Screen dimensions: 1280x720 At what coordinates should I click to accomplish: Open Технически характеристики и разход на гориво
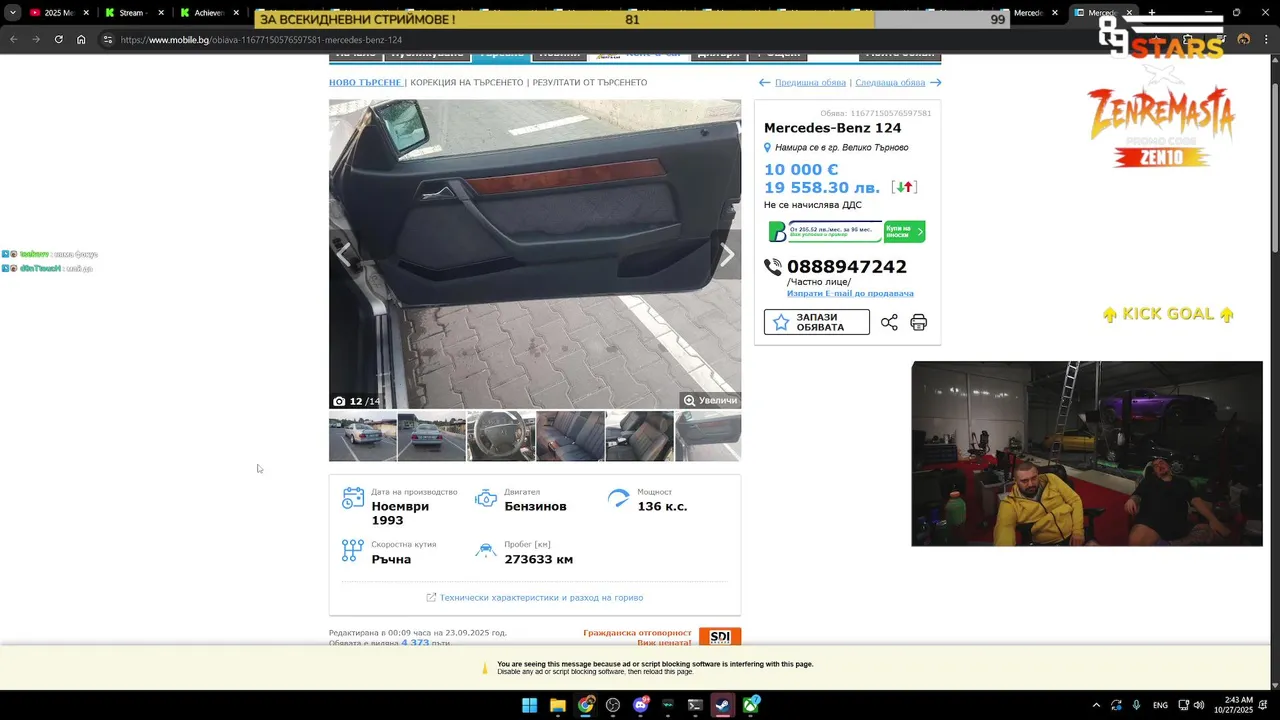pyautogui.click(x=541, y=597)
